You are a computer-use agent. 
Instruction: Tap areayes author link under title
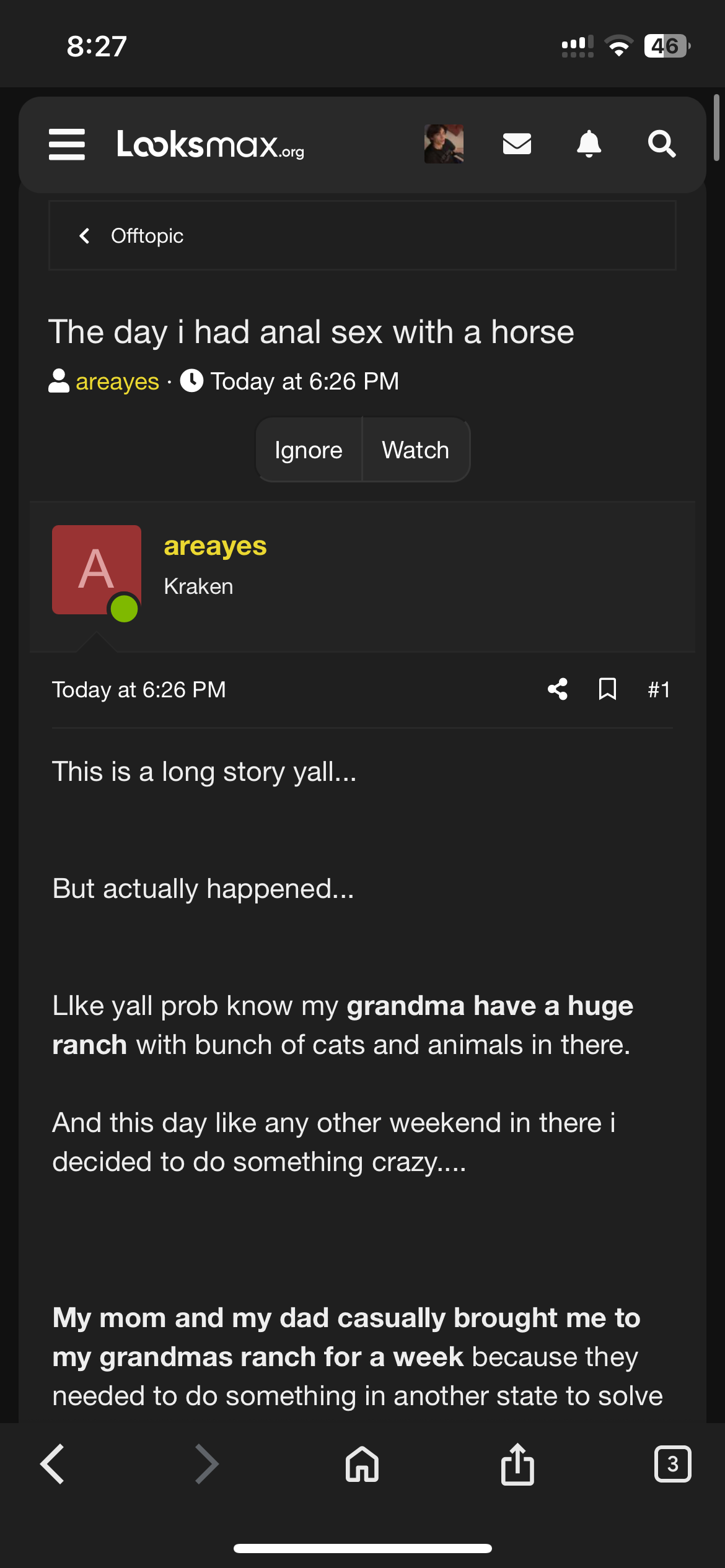[x=117, y=381]
